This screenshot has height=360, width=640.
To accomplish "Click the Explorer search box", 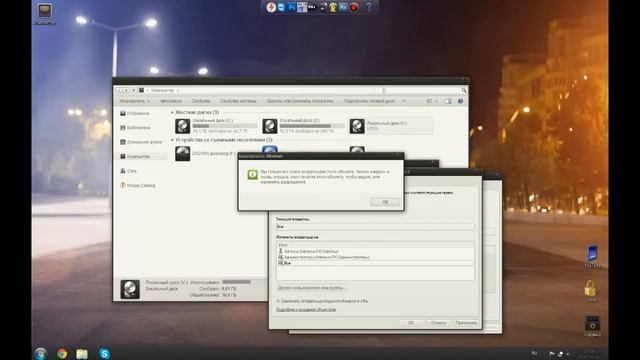I will 422,90.
